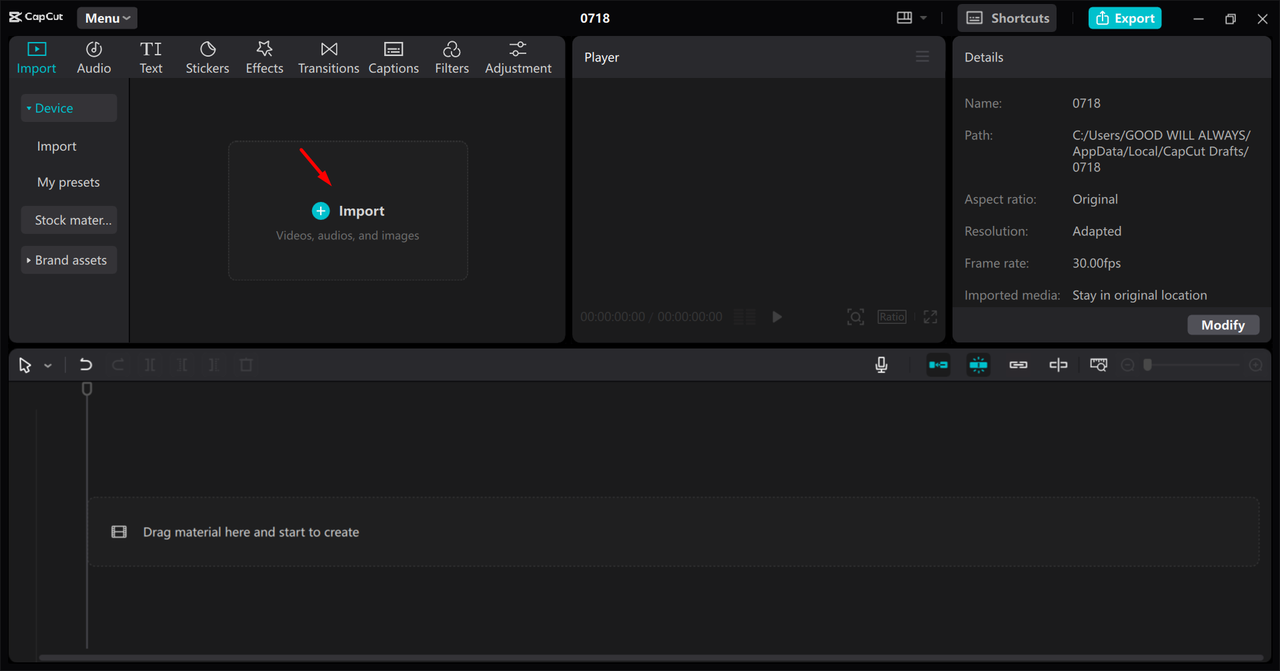1280x671 pixels.
Task: Click the project title 0718
Action: [595, 18]
